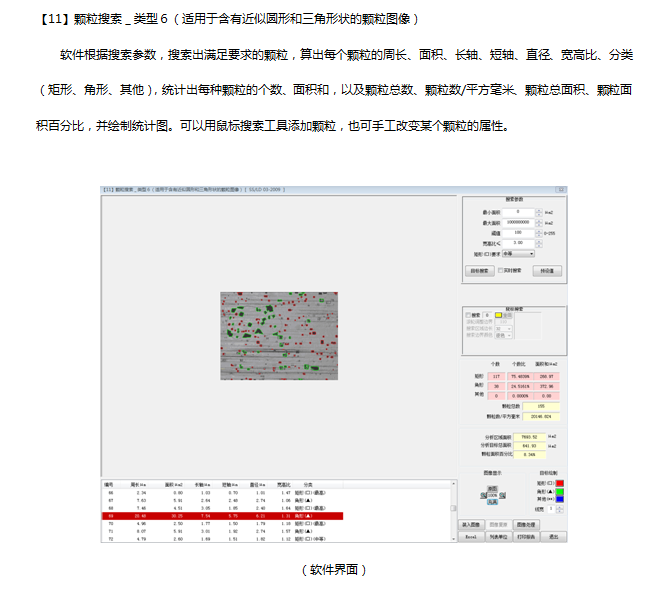
Task: Toggle the mouse search checkbox
Action: click(x=468, y=315)
